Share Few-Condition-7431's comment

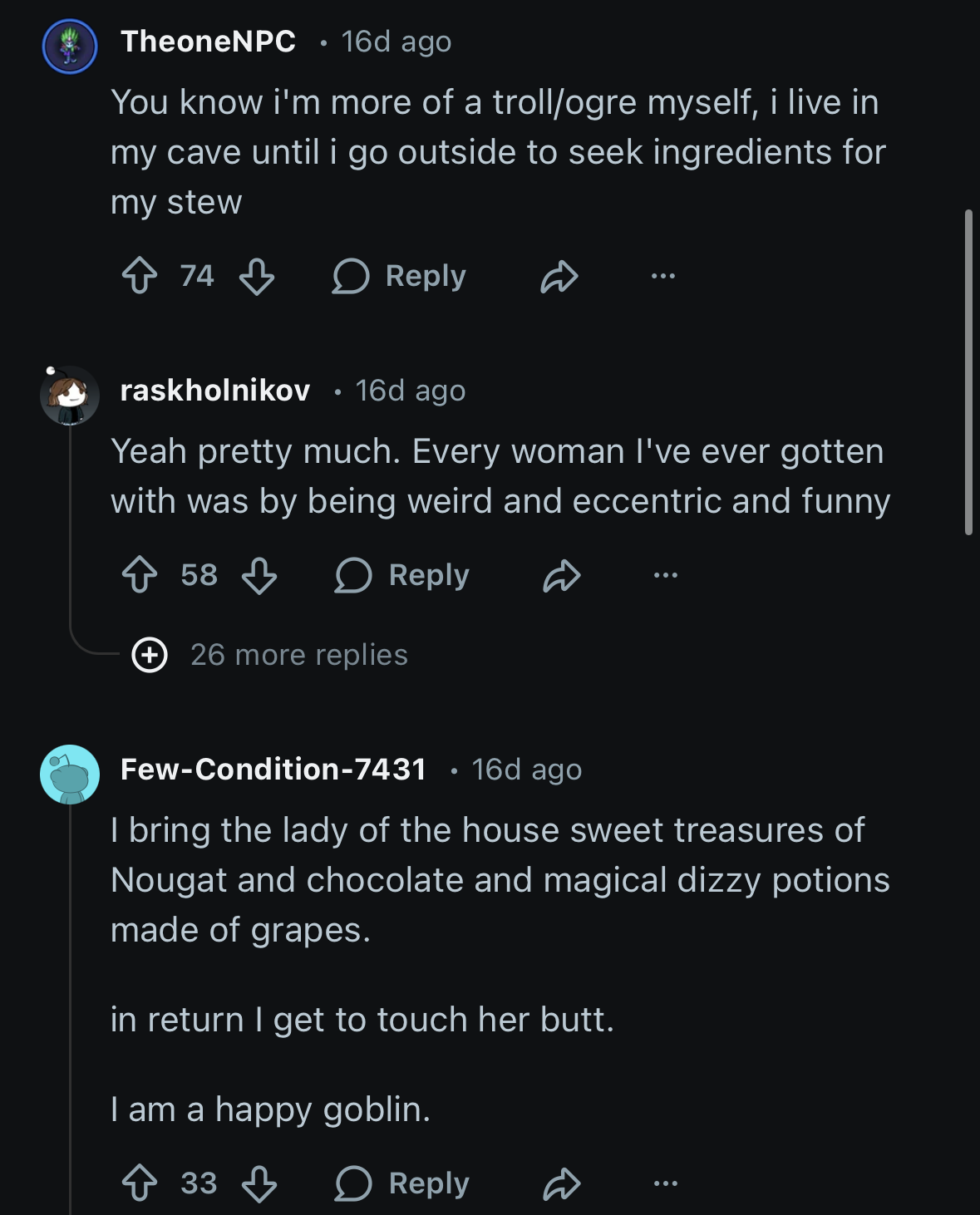tap(562, 1183)
